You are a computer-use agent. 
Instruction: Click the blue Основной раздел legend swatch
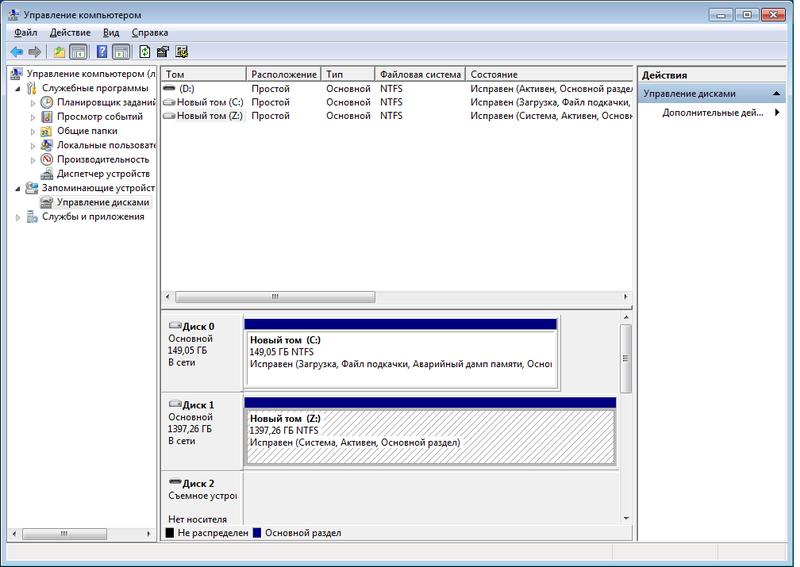click(x=257, y=533)
